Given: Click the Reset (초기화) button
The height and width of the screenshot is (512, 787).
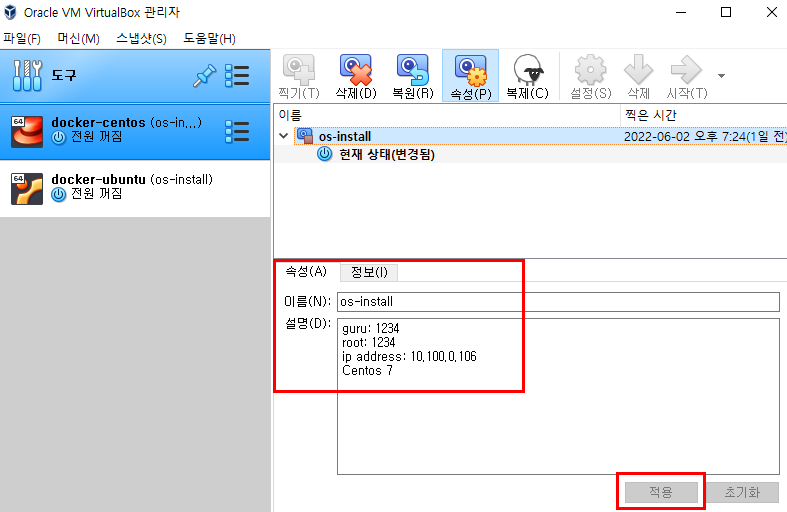Looking at the screenshot, I should pyautogui.click(x=742, y=492).
